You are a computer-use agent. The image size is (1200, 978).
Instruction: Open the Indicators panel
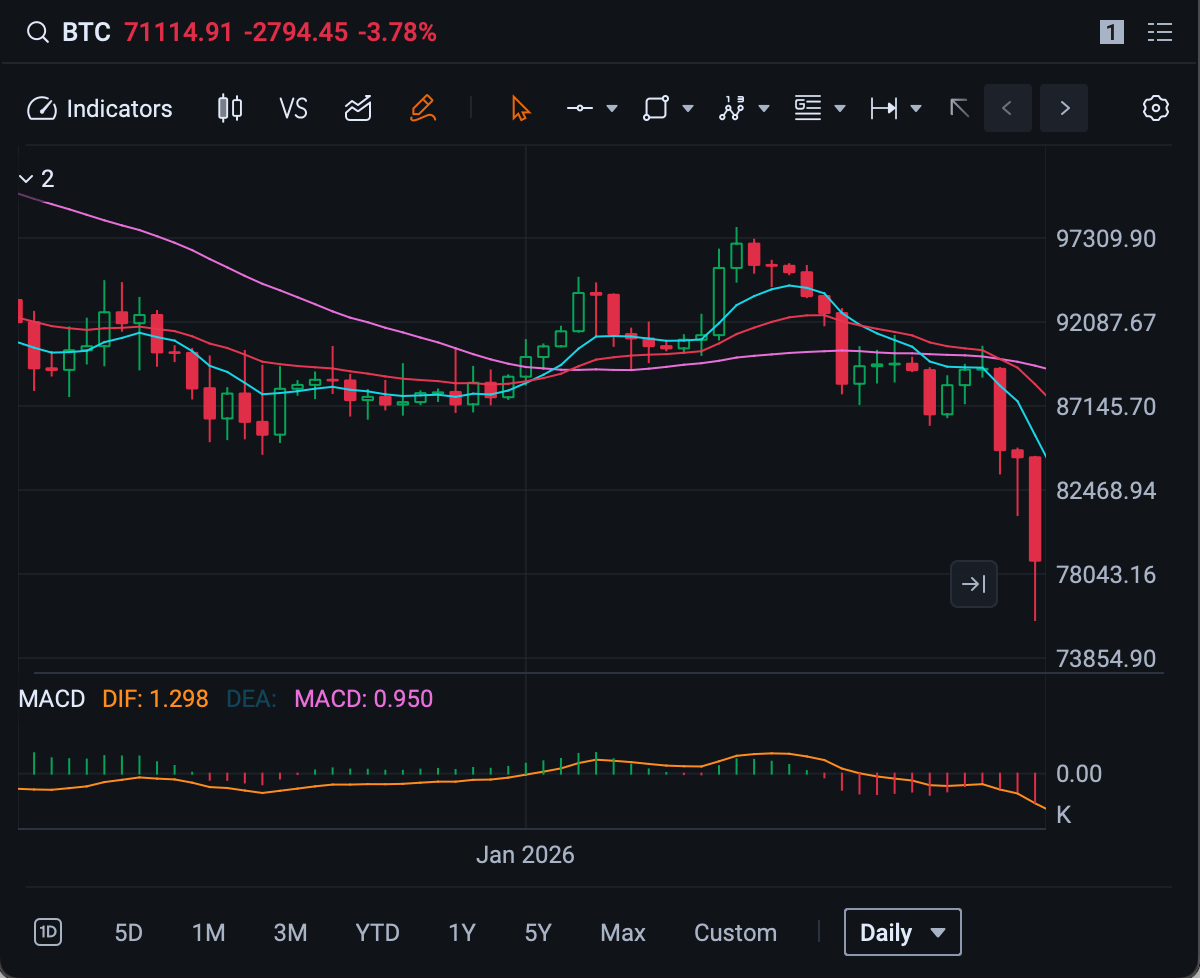pos(100,109)
